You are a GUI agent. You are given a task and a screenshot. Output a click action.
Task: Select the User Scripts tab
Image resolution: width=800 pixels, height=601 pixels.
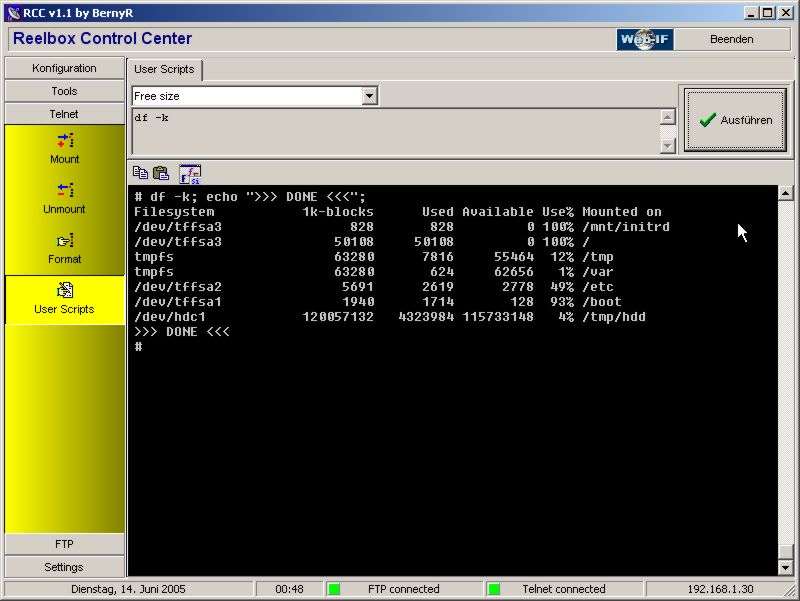click(x=164, y=69)
